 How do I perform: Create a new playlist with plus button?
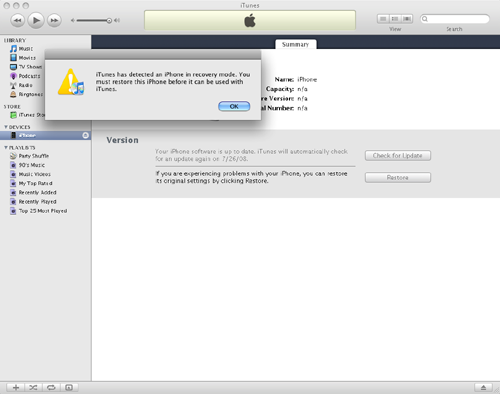pyautogui.click(x=16, y=387)
